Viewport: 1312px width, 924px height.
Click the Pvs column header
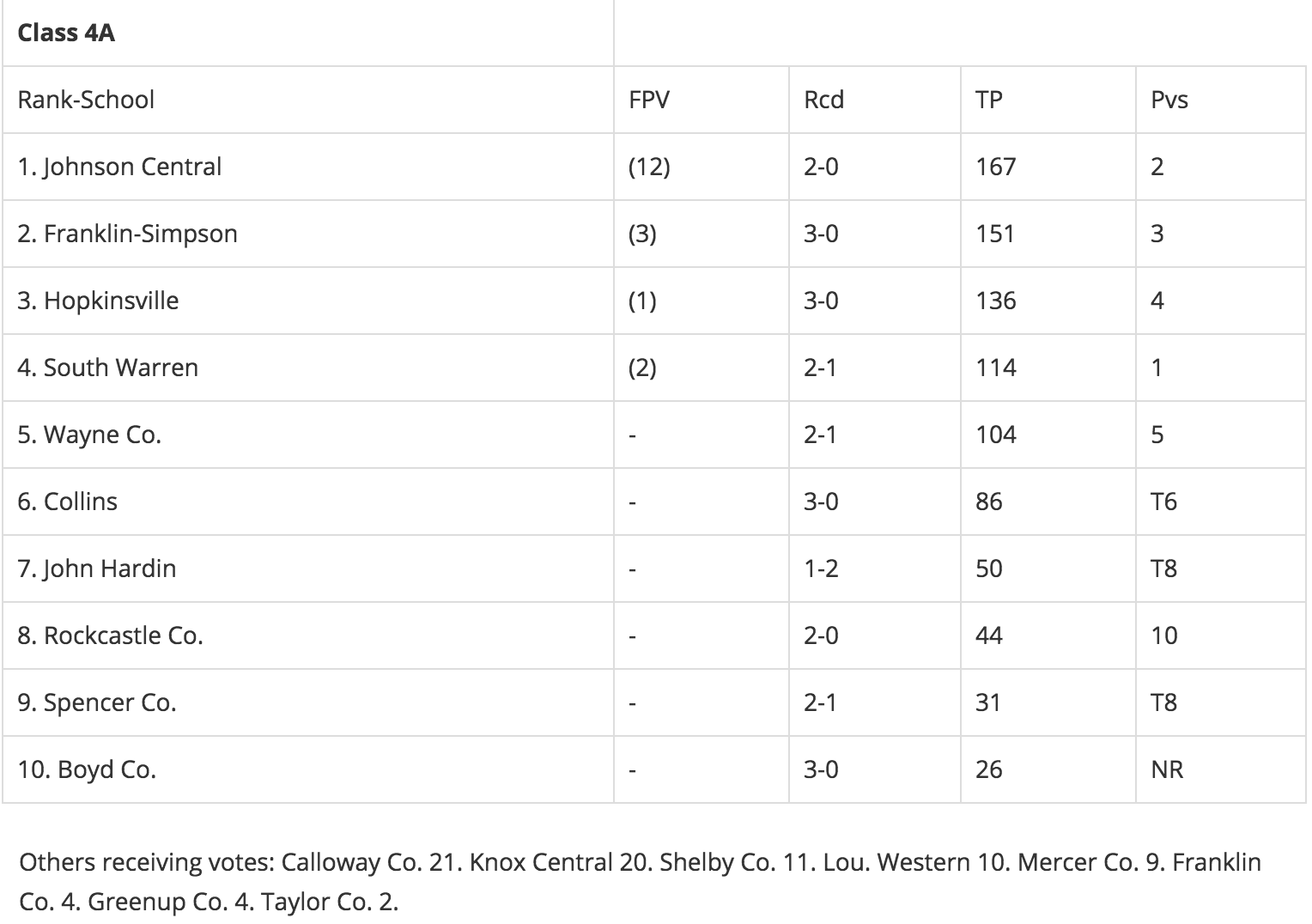tap(1169, 100)
